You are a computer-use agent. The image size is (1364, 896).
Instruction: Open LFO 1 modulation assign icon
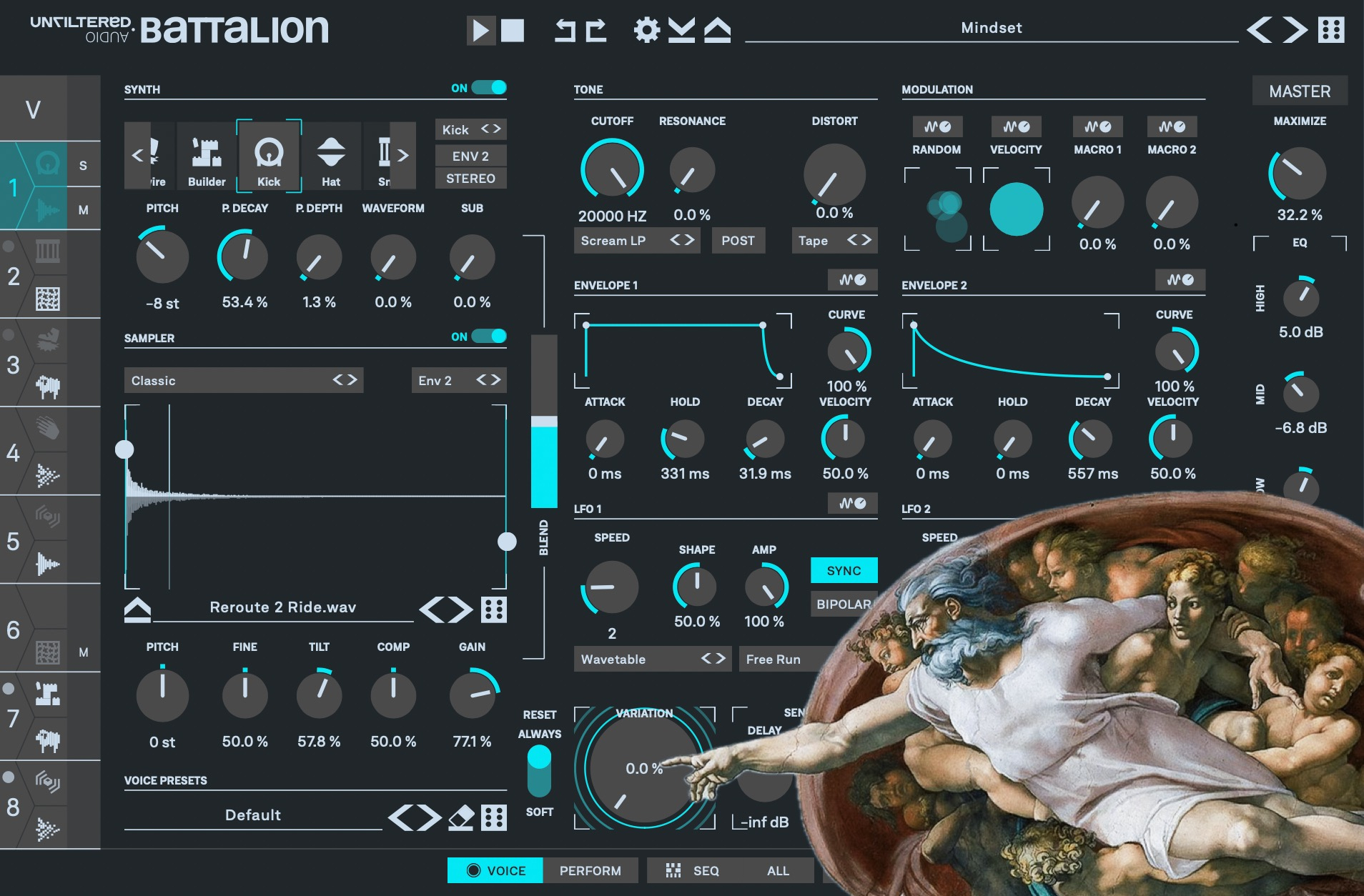coord(852,503)
